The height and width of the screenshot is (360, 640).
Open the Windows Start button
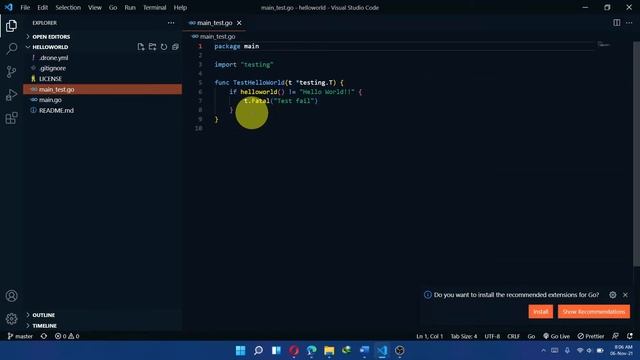coord(240,350)
